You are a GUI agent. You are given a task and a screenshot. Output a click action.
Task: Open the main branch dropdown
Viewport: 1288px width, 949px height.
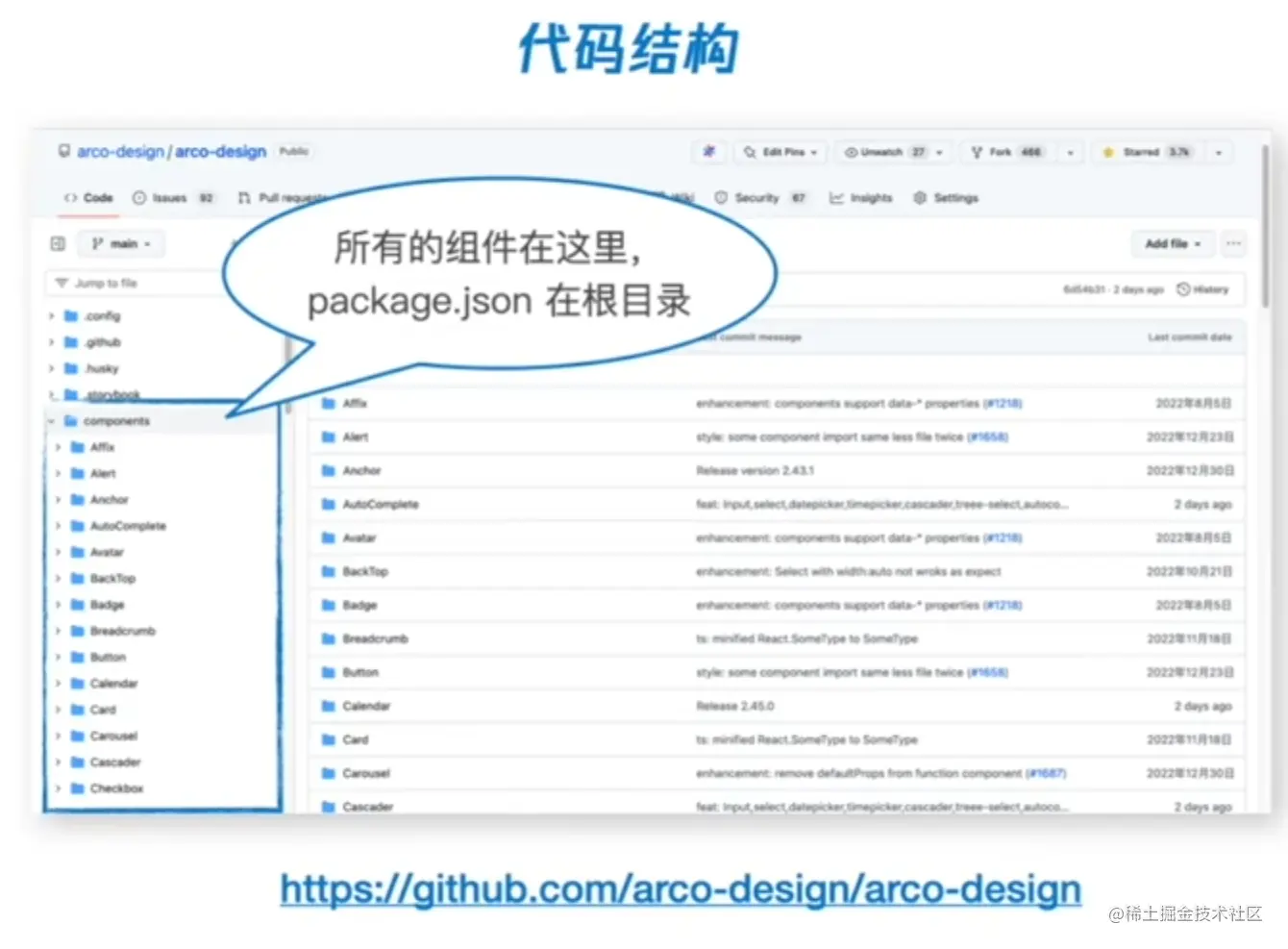point(121,244)
